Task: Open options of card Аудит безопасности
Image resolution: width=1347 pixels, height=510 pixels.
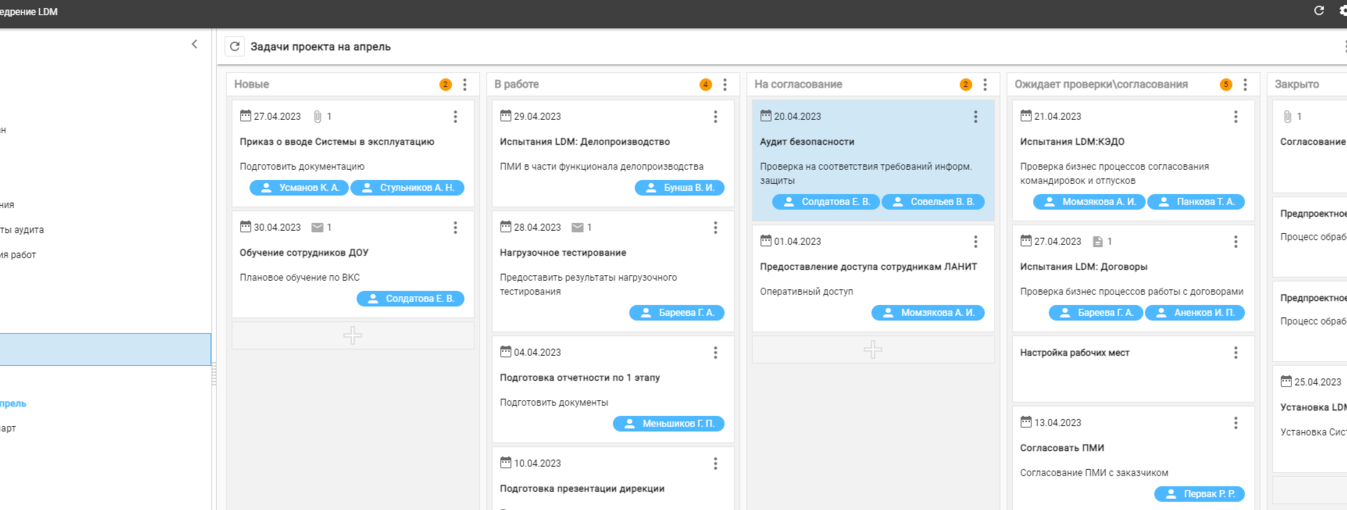Action: tap(975, 117)
